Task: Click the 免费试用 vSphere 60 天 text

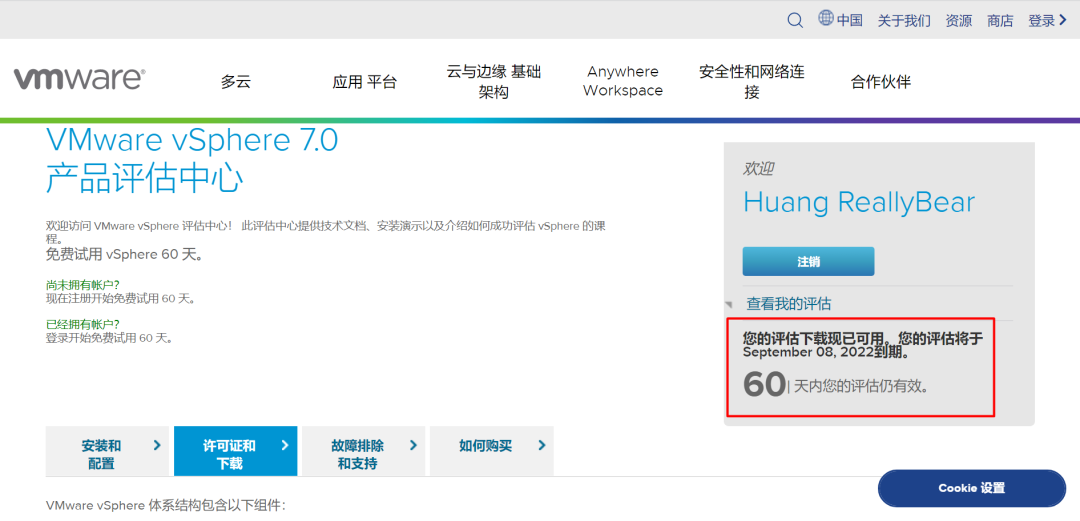Action: (x=124, y=254)
